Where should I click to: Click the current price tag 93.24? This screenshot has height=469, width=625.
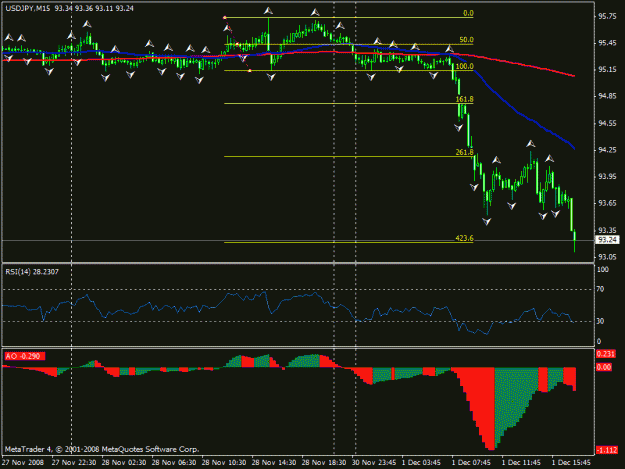[x=607, y=240]
